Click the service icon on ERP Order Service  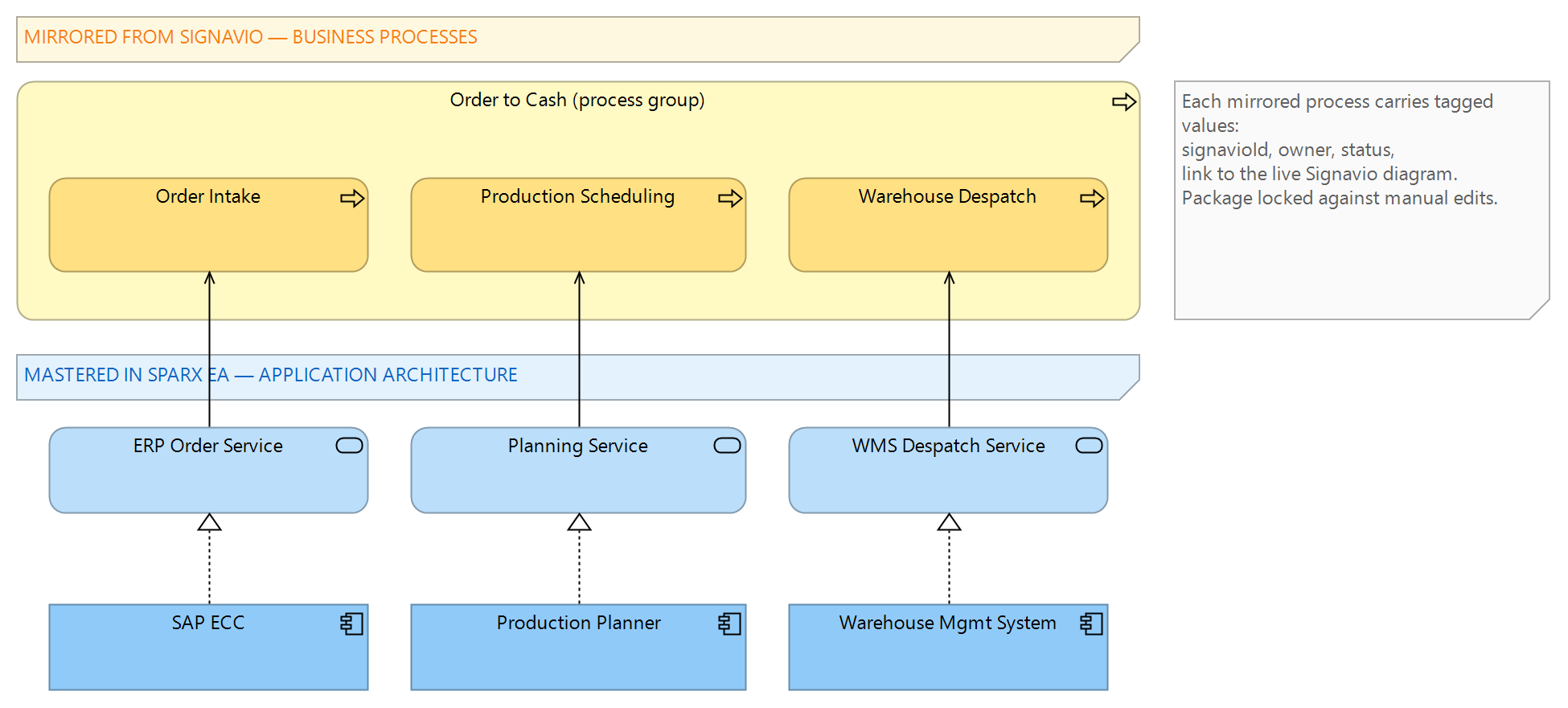350,446
